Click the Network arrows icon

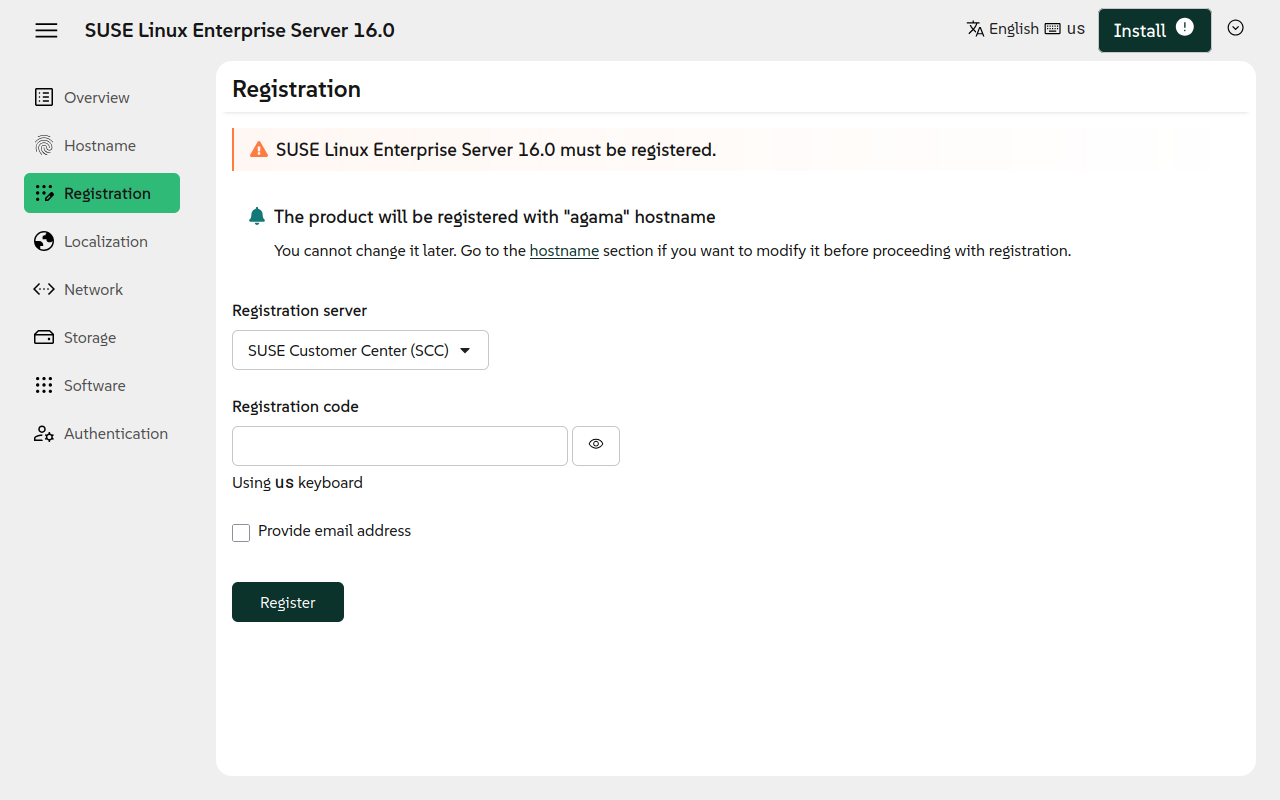[44, 289]
